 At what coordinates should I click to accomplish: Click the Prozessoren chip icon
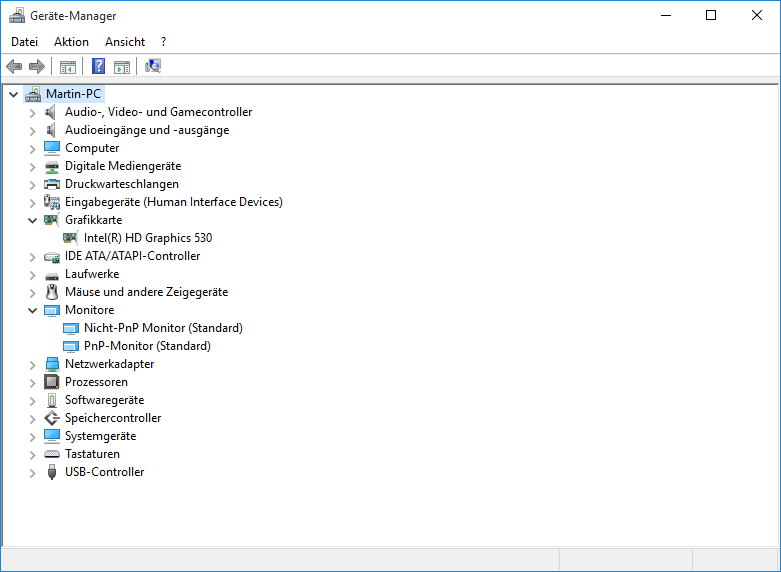tap(52, 382)
